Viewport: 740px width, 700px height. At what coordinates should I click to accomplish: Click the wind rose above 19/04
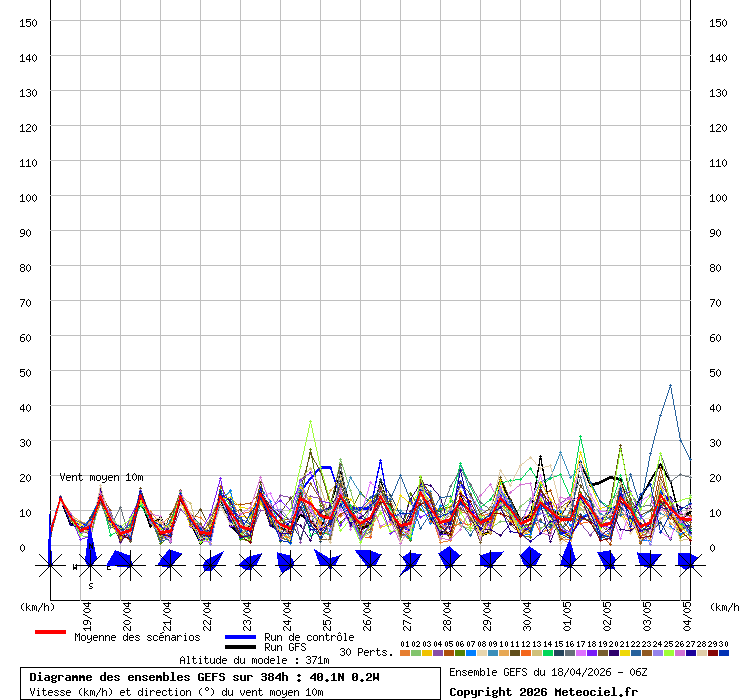[x=90, y=565]
